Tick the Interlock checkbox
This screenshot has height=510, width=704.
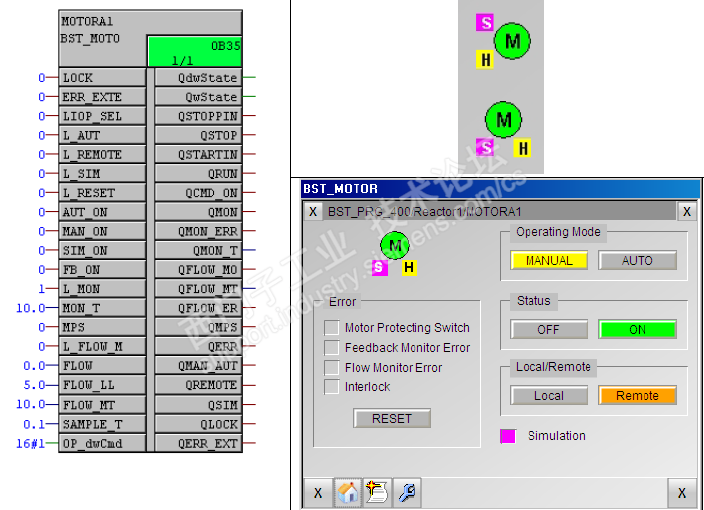tap(331, 386)
